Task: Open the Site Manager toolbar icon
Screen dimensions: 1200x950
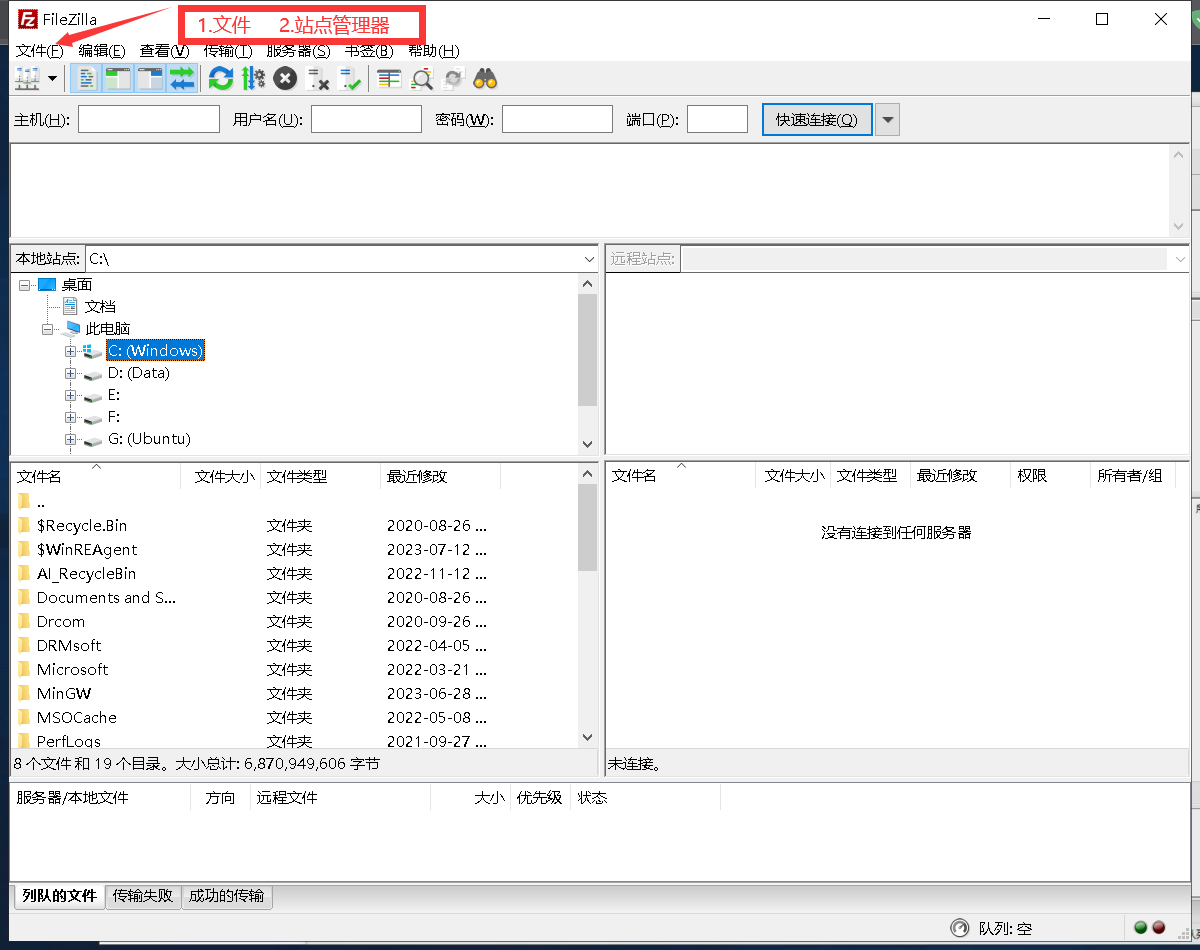Action: click(x=27, y=78)
